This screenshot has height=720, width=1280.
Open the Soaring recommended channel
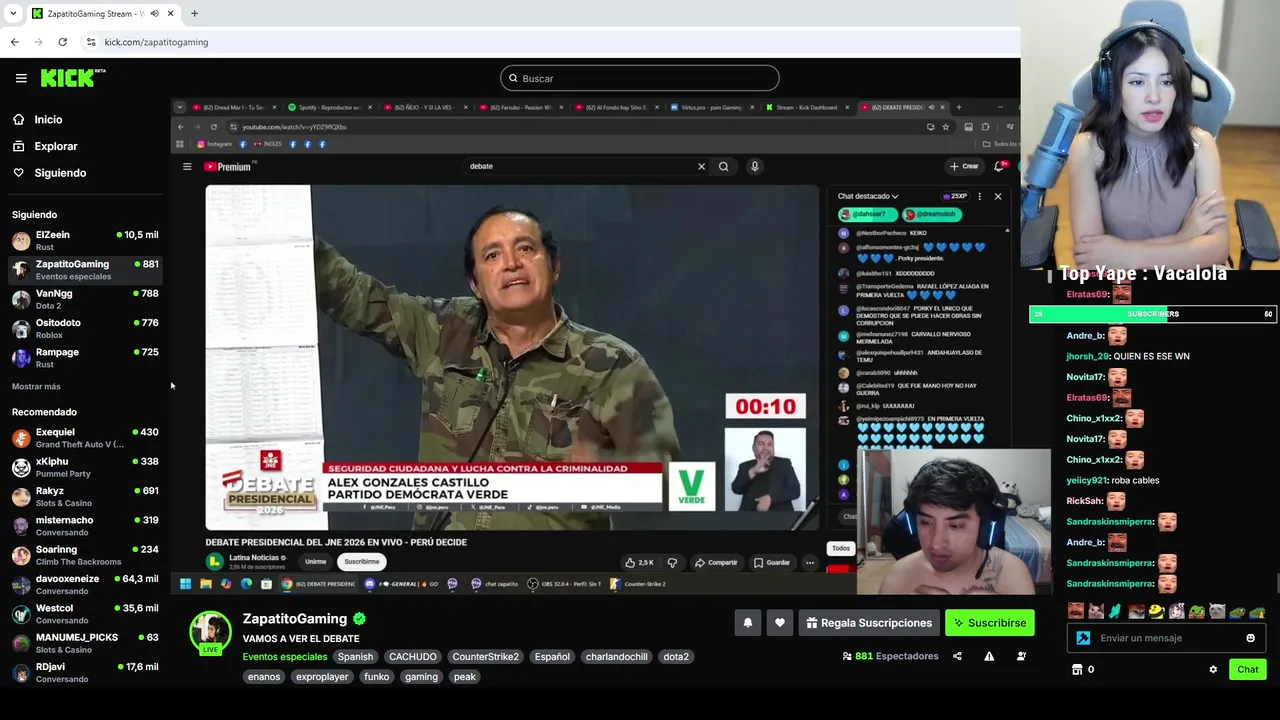[85, 555]
